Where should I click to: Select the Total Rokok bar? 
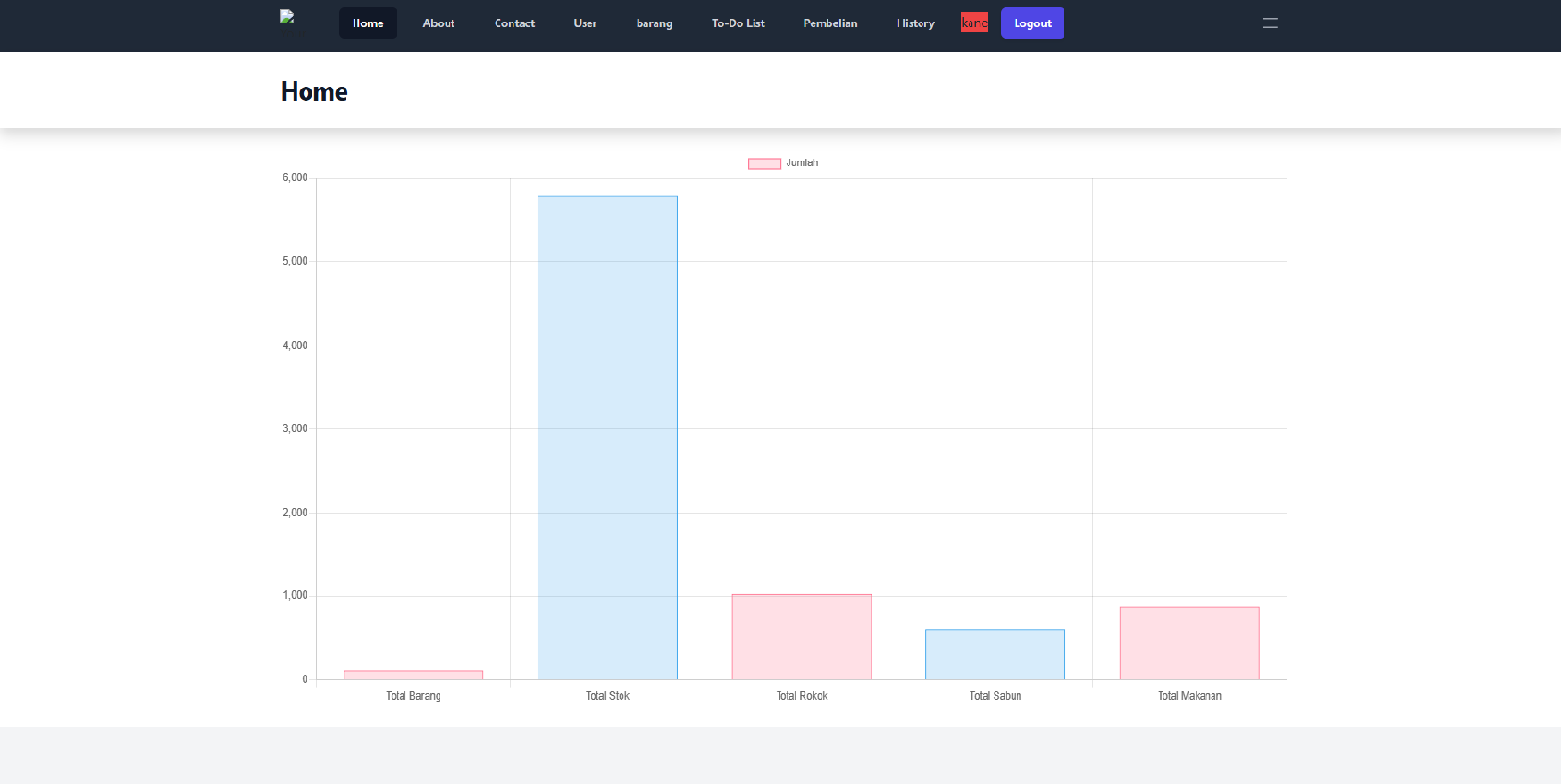tap(801, 637)
